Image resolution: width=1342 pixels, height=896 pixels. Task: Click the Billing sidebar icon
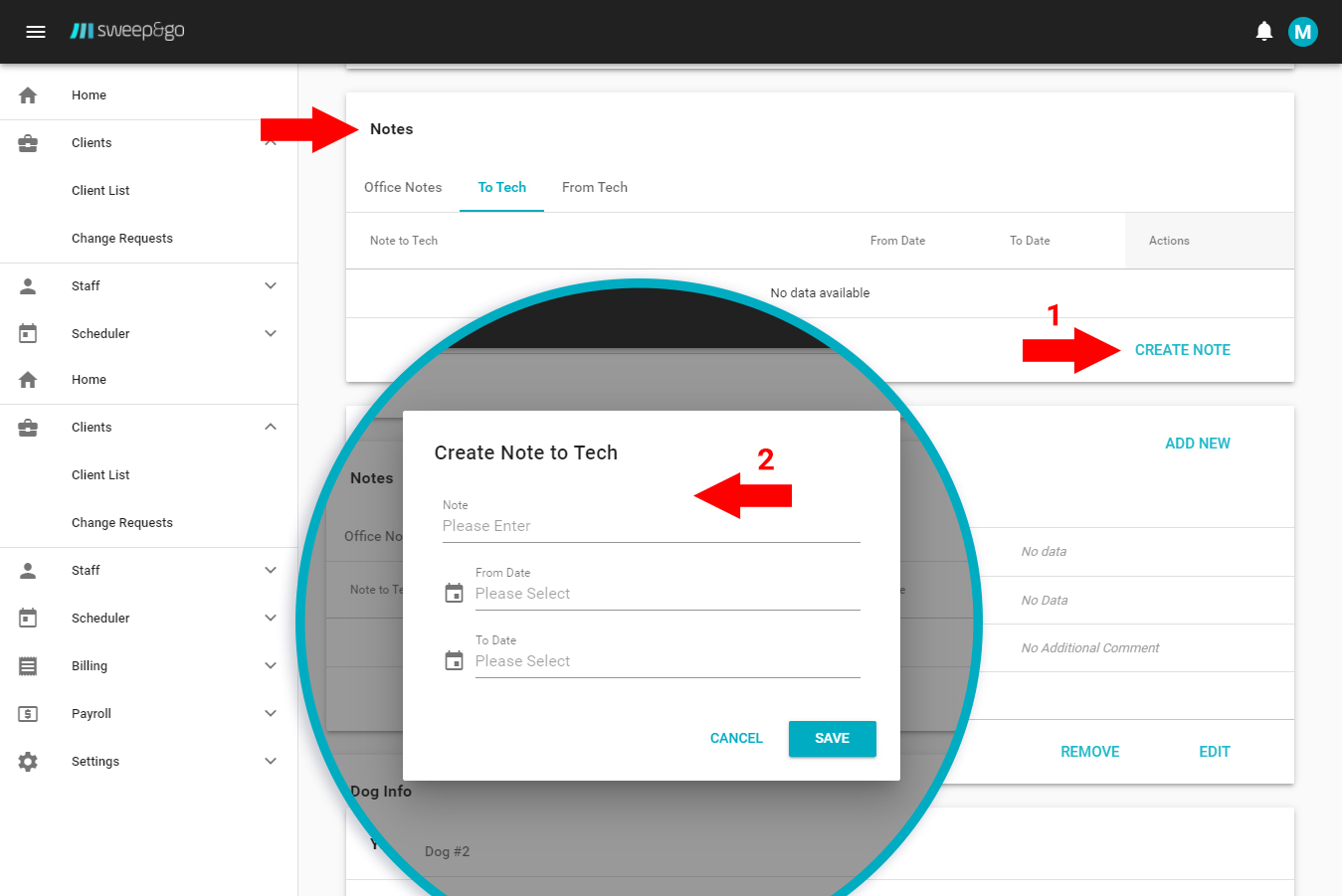click(28, 666)
